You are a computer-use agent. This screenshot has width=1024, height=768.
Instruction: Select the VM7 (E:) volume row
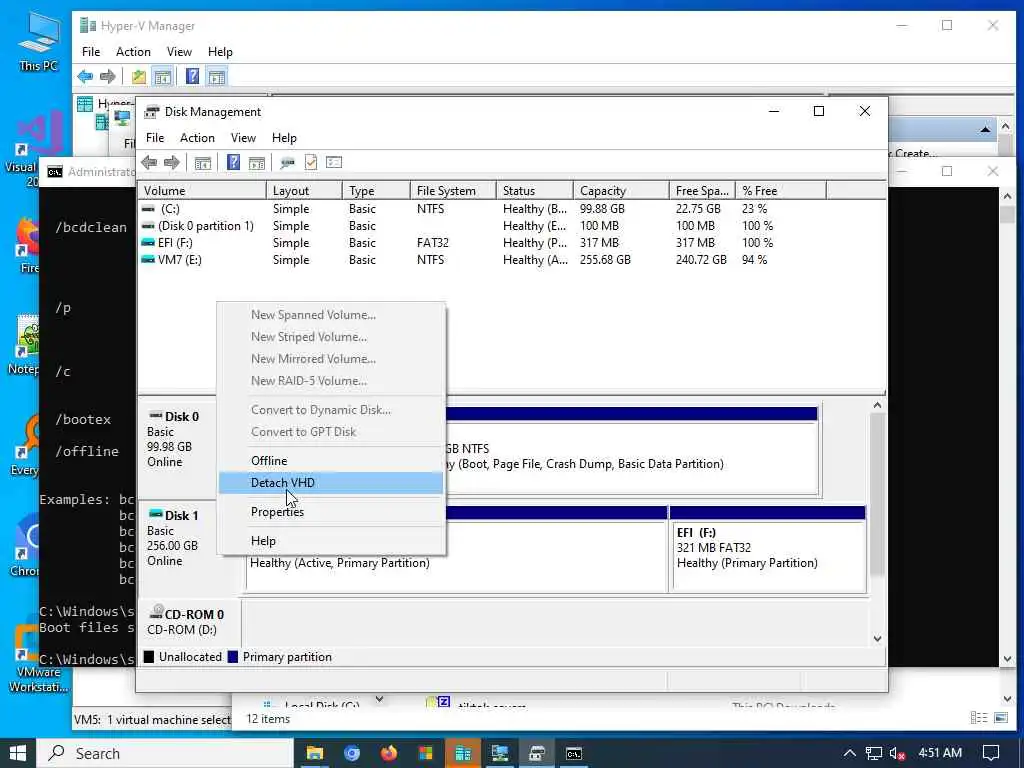coord(512,260)
